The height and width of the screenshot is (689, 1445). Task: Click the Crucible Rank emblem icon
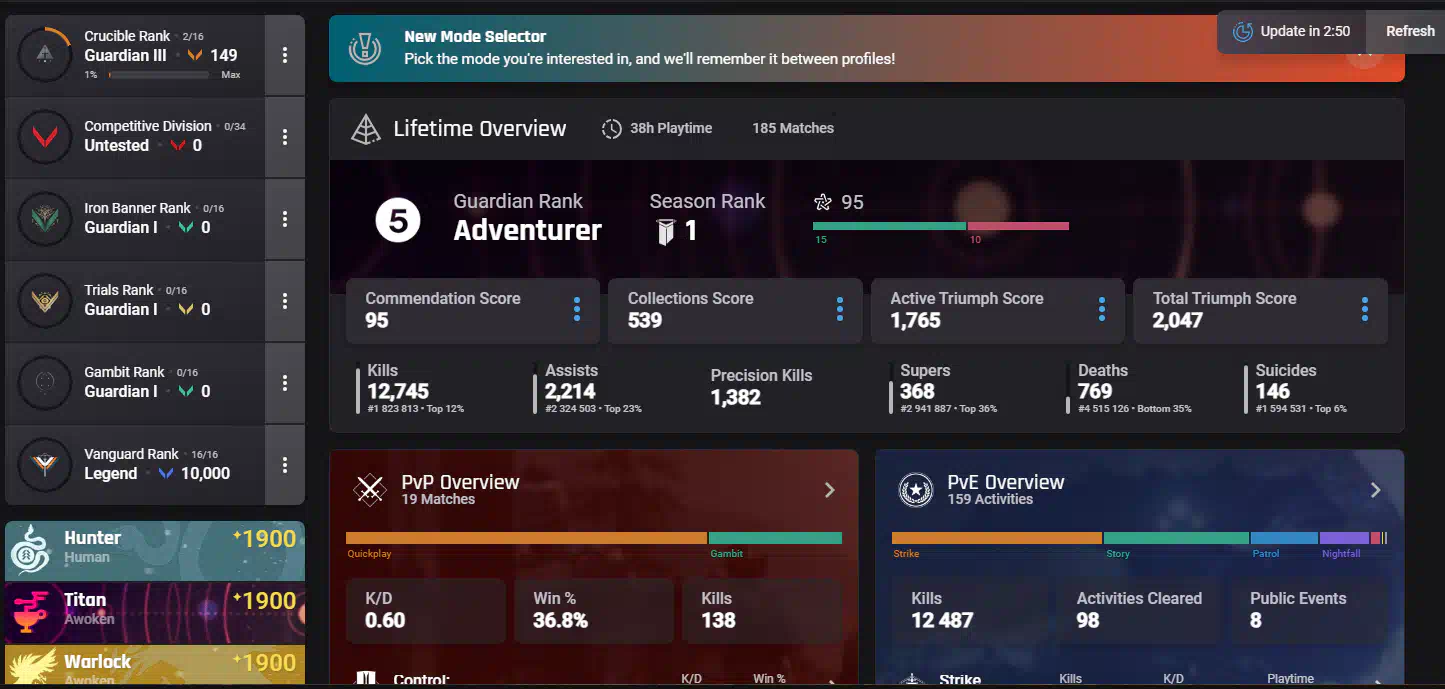[44, 55]
